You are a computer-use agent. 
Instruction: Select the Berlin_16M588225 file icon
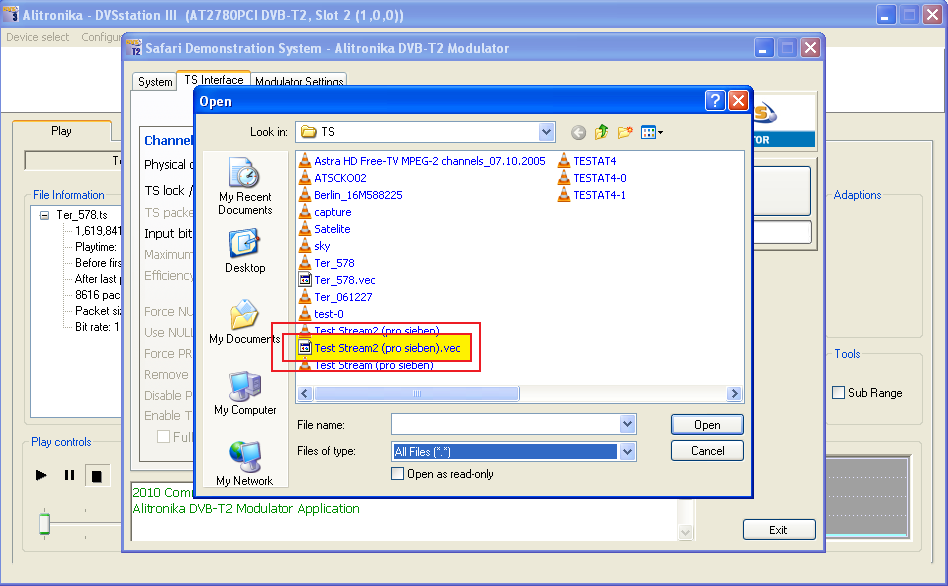pyautogui.click(x=305, y=195)
